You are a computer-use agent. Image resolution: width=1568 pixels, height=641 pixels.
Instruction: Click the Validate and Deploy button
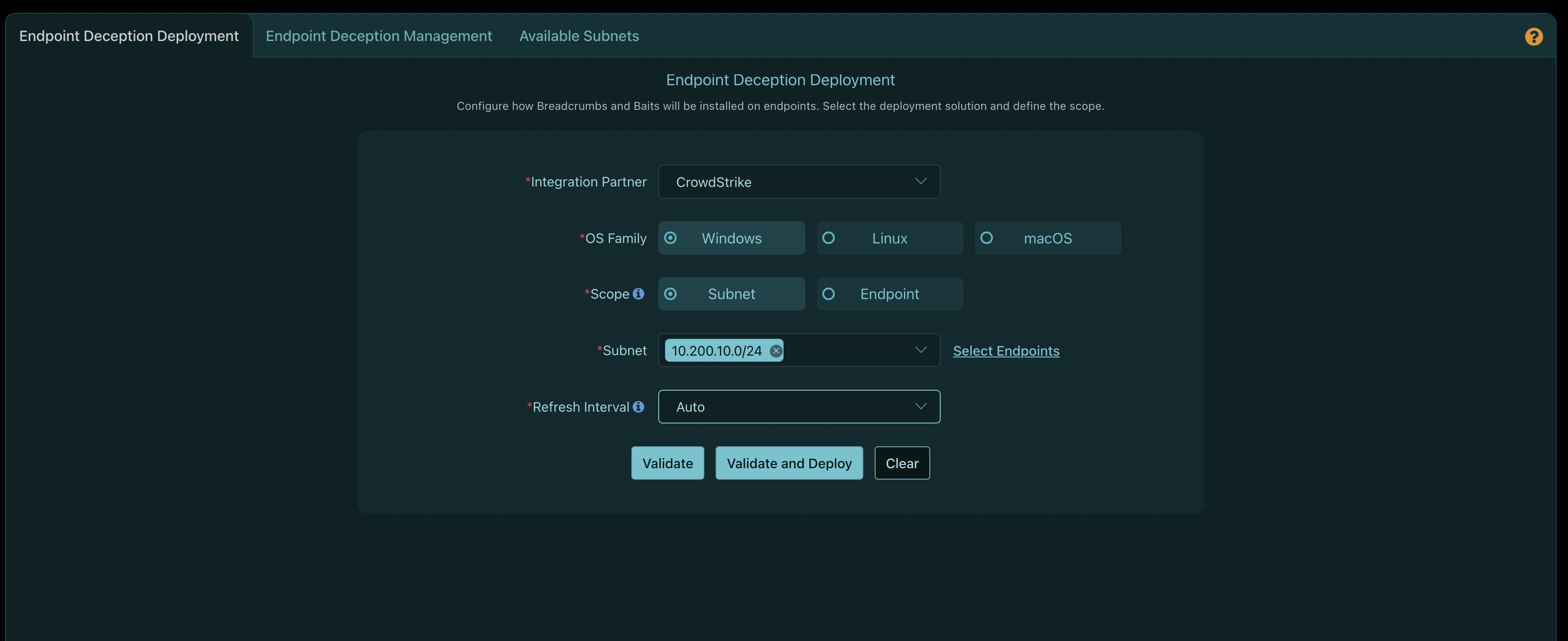(x=789, y=462)
